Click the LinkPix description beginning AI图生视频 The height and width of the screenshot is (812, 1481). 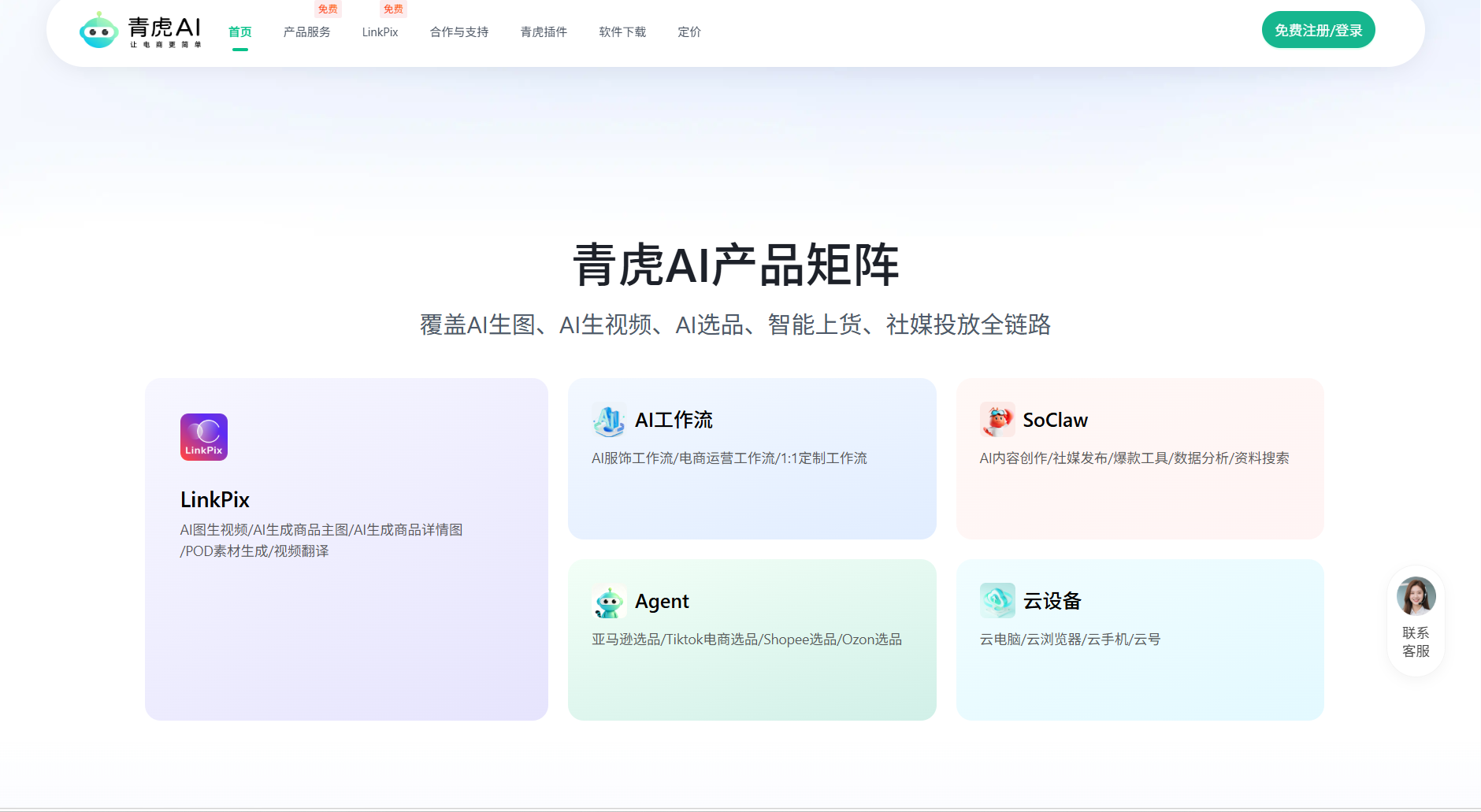click(321, 540)
